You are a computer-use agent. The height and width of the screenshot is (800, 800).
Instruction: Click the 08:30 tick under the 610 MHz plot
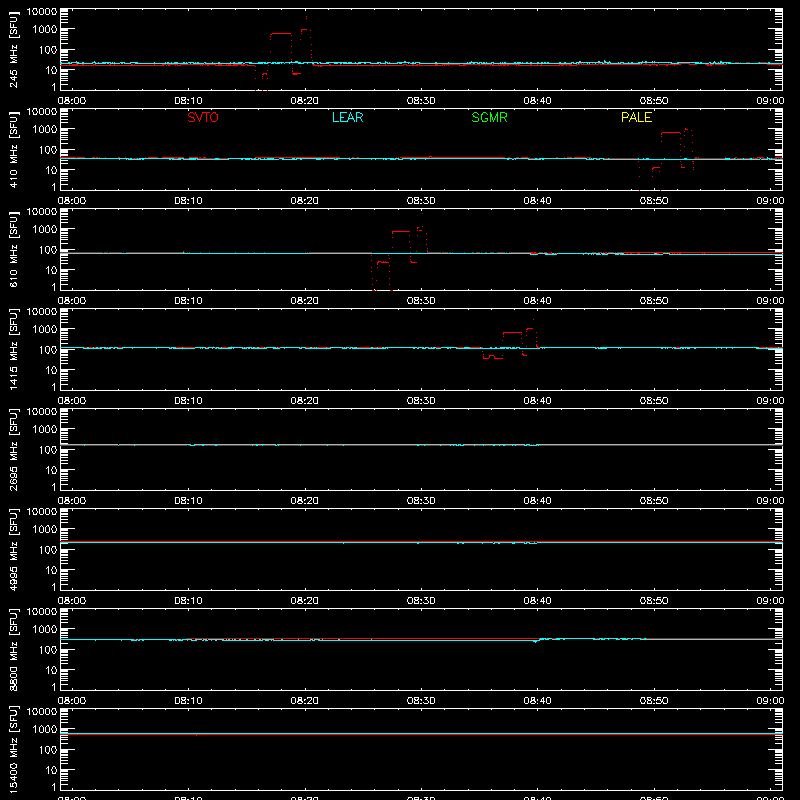421,301
